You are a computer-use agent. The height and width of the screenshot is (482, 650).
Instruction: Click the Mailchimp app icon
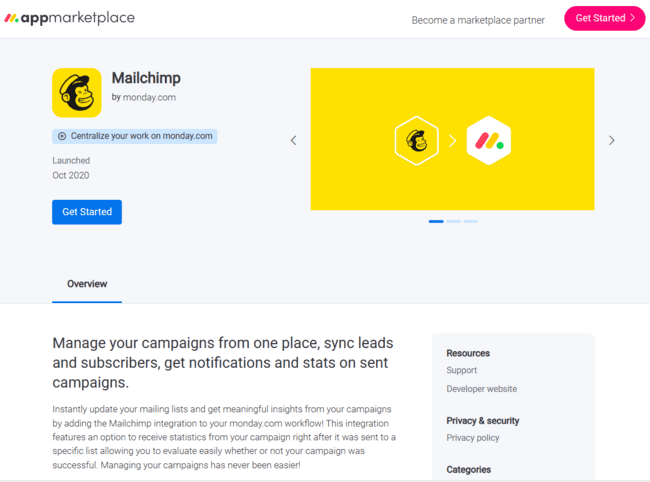77,93
